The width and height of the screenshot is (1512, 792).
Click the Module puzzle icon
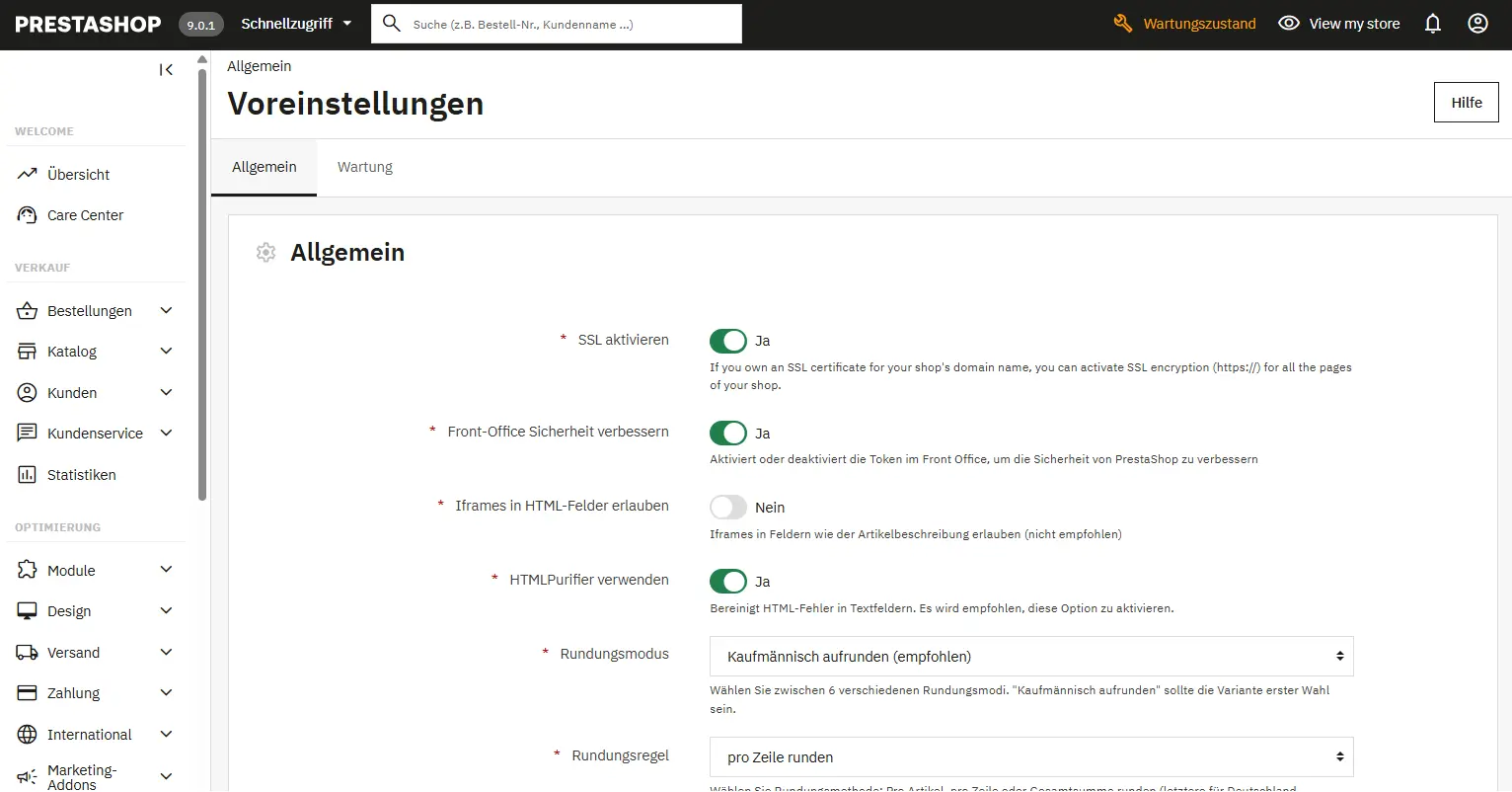pos(27,571)
